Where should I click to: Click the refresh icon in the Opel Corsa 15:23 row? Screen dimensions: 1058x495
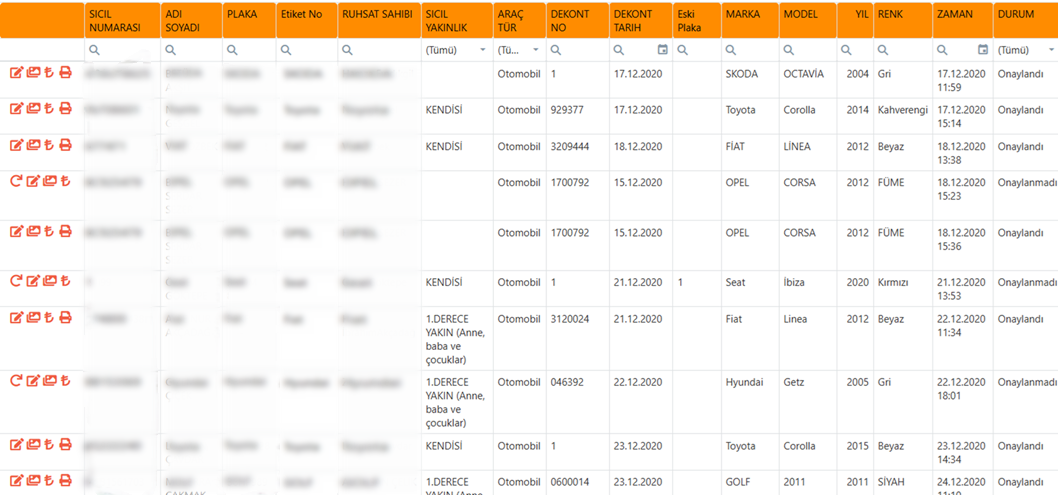pos(16,181)
